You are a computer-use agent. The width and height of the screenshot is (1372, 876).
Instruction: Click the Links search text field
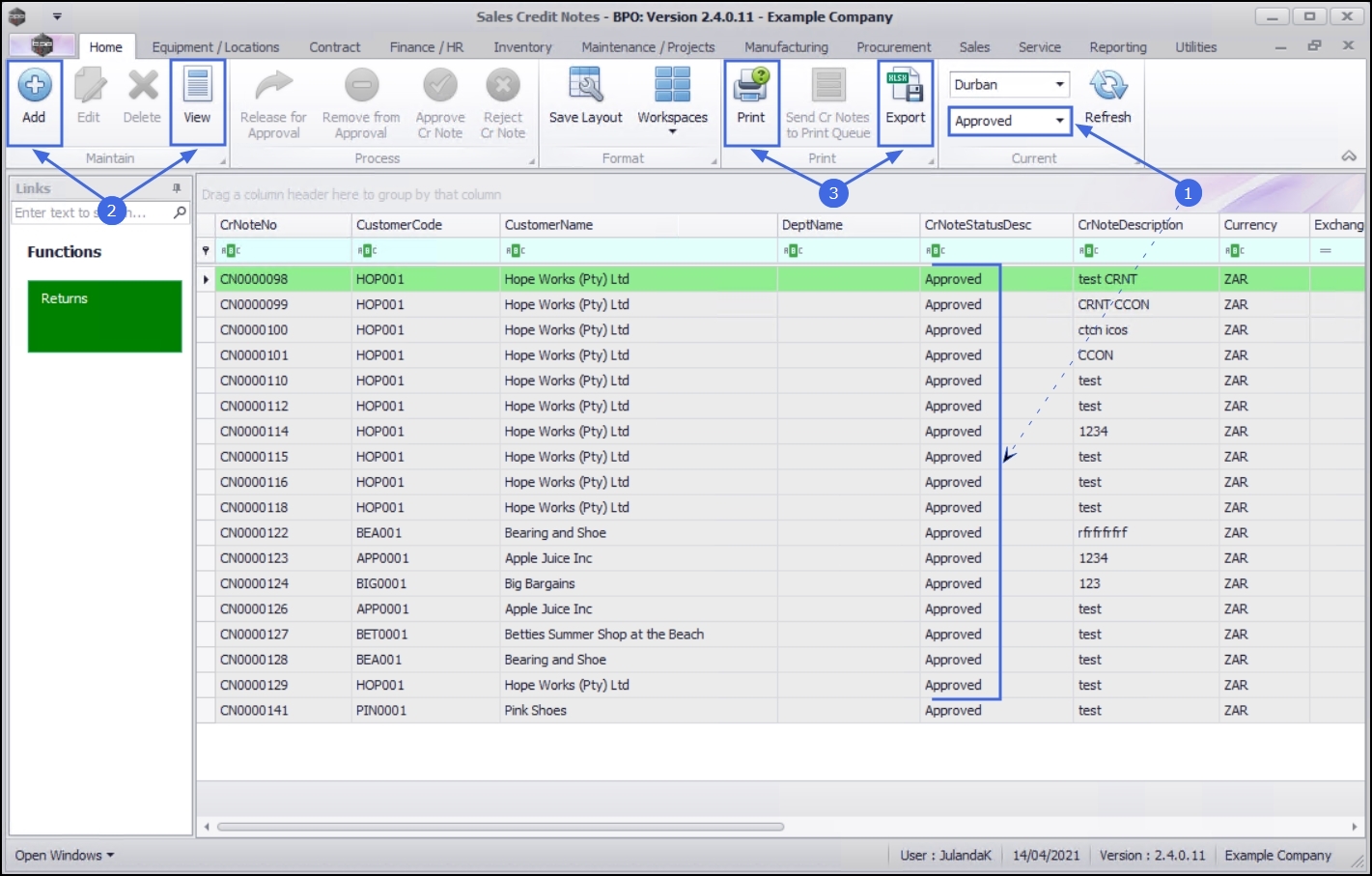pyautogui.click(x=92, y=212)
